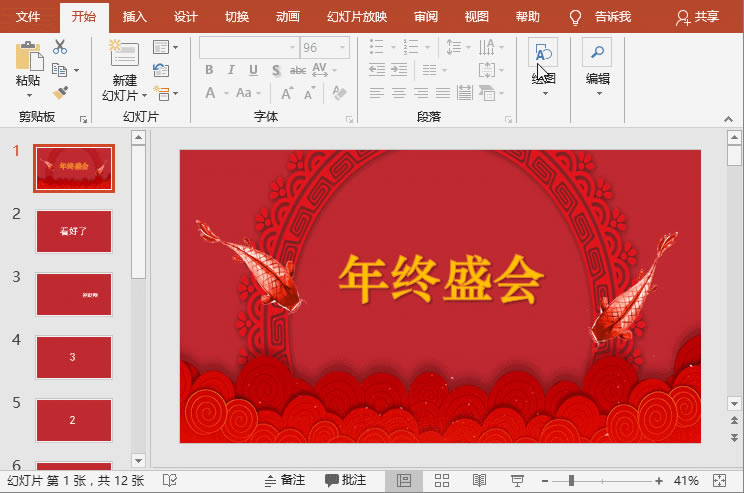Open the Insert (插入) tab
Screen dimensions: 744x493
pyautogui.click(x=134, y=17)
